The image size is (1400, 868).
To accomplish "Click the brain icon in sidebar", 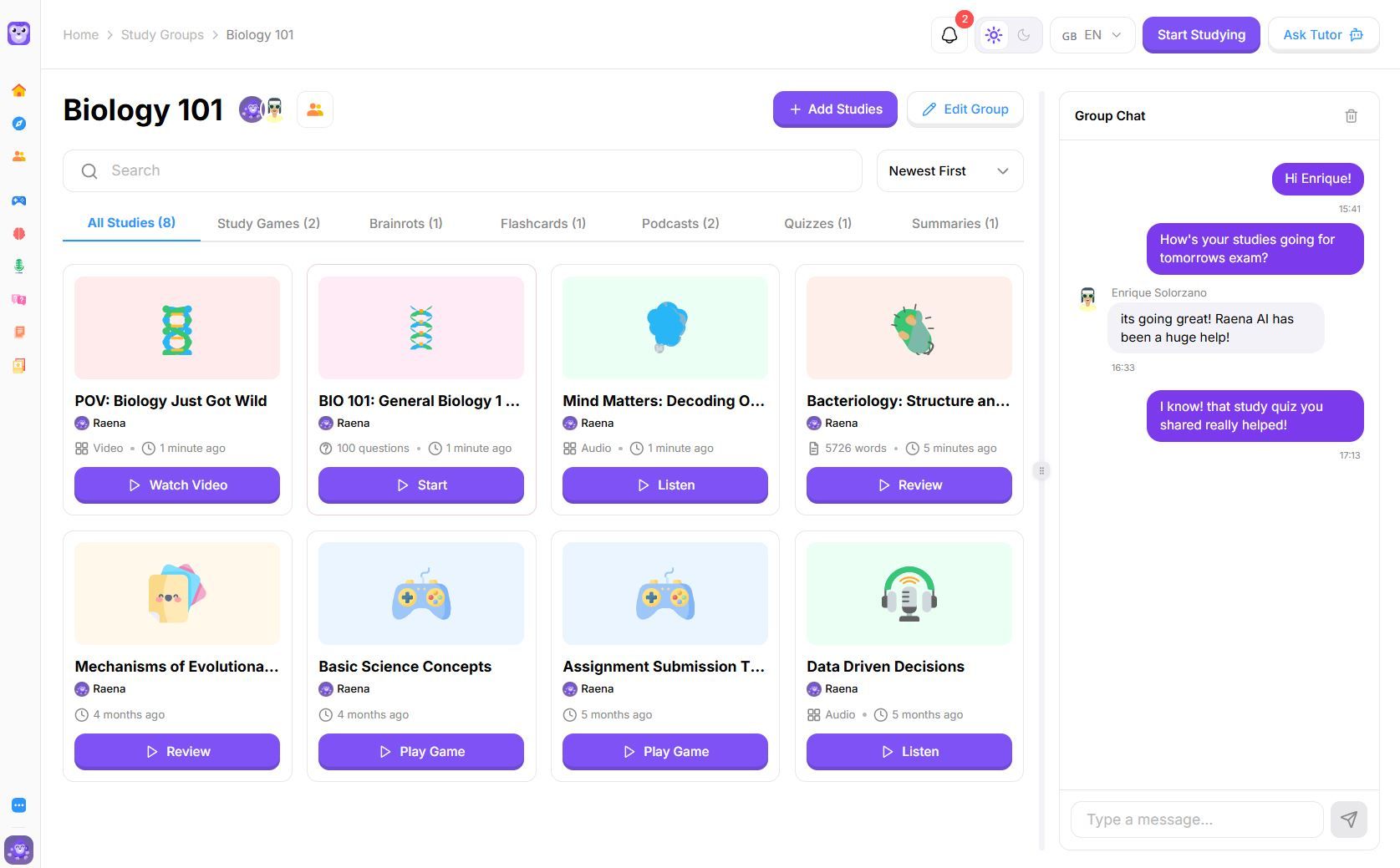I will (19, 233).
